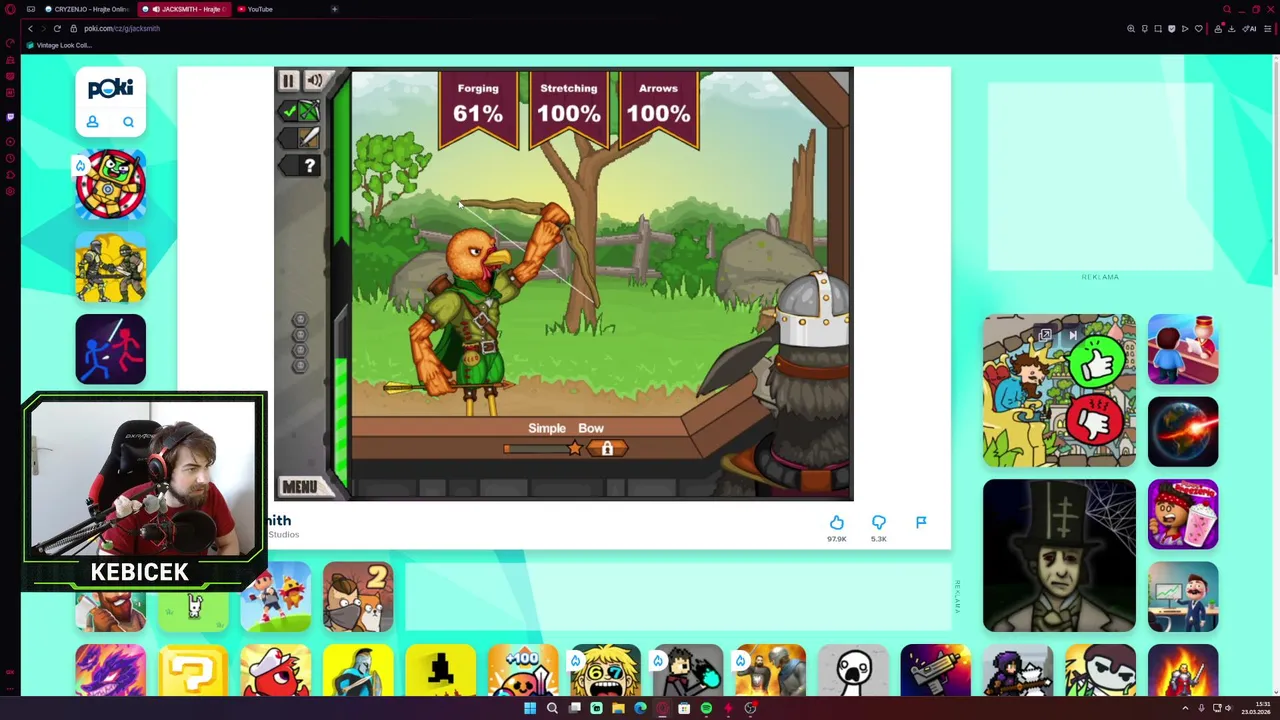The width and height of the screenshot is (1280, 720).
Task: Open the Poki search magnifier
Action: (128, 122)
